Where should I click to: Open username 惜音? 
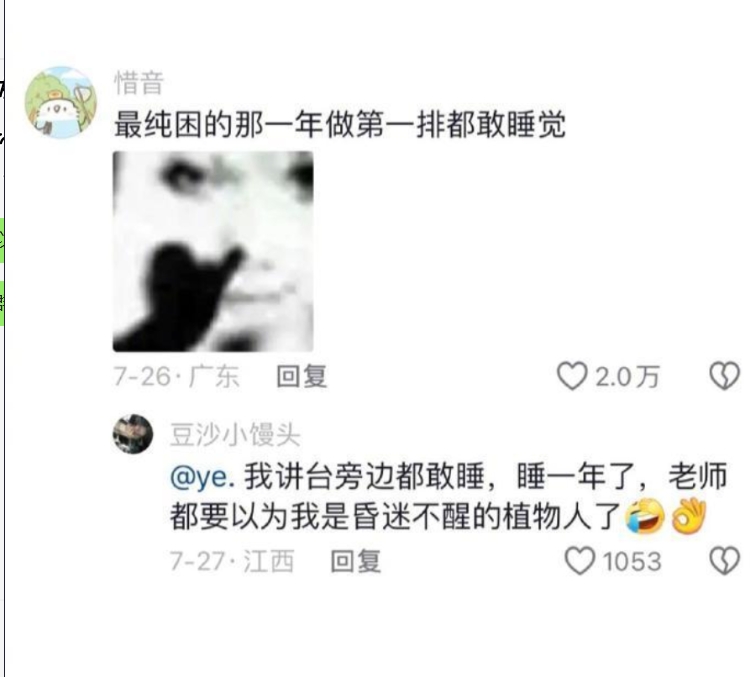[x=139, y=82]
